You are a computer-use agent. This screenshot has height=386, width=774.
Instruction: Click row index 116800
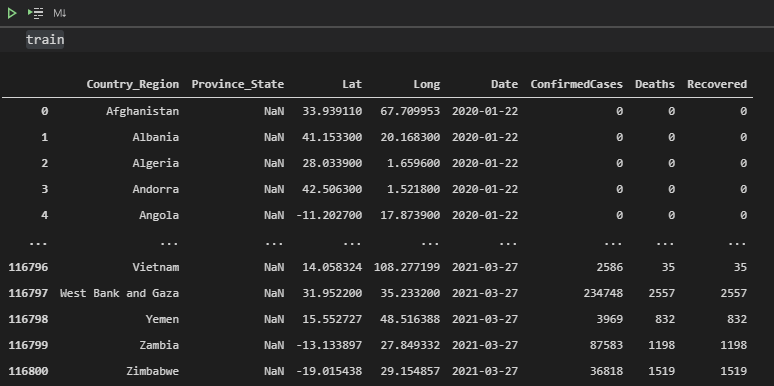tap(28, 371)
